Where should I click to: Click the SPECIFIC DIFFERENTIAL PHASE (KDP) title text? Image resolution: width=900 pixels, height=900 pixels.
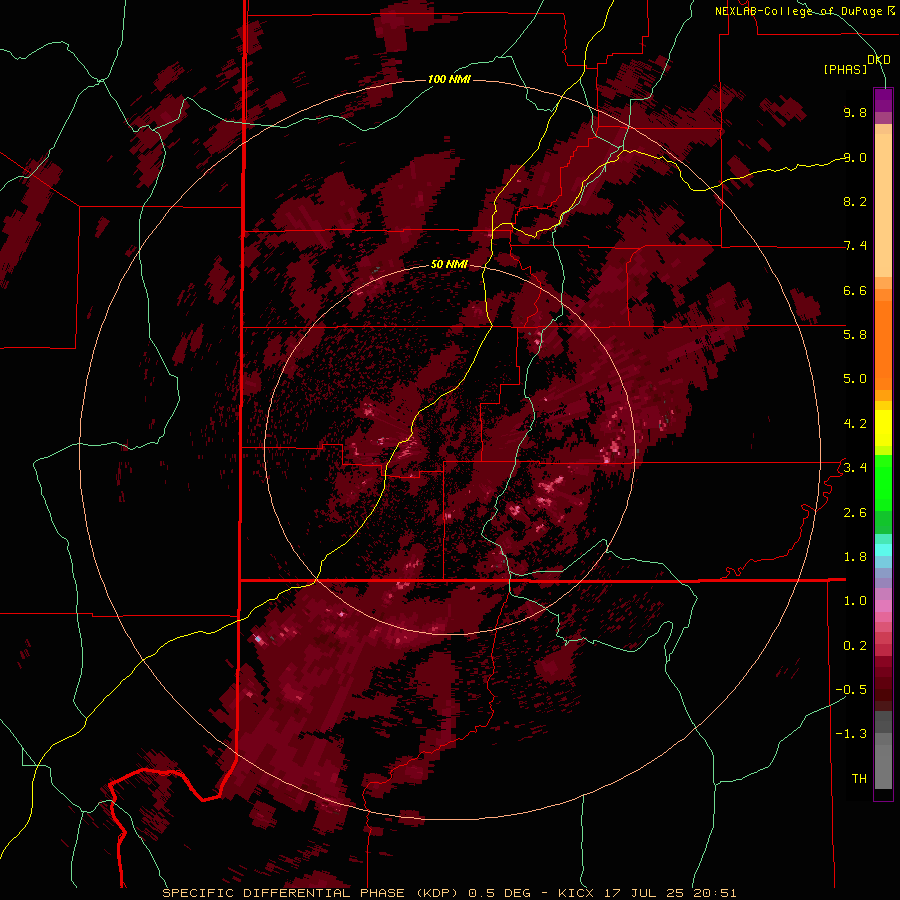click(312, 893)
